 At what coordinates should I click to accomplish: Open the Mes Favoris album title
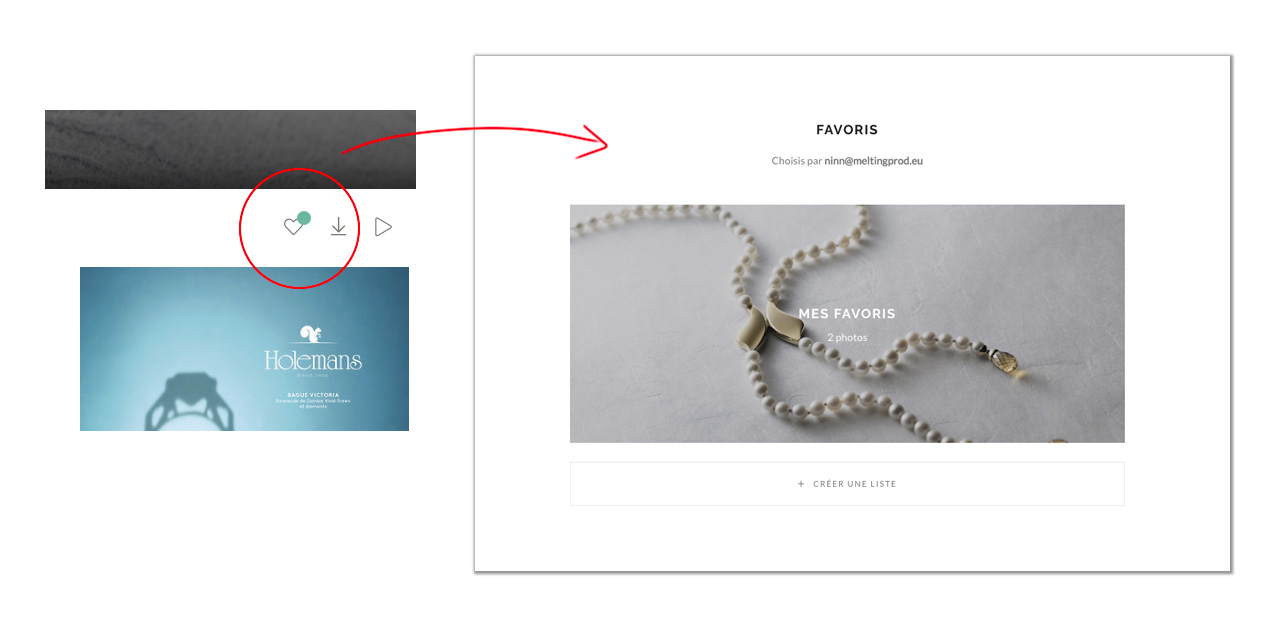(x=847, y=314)
